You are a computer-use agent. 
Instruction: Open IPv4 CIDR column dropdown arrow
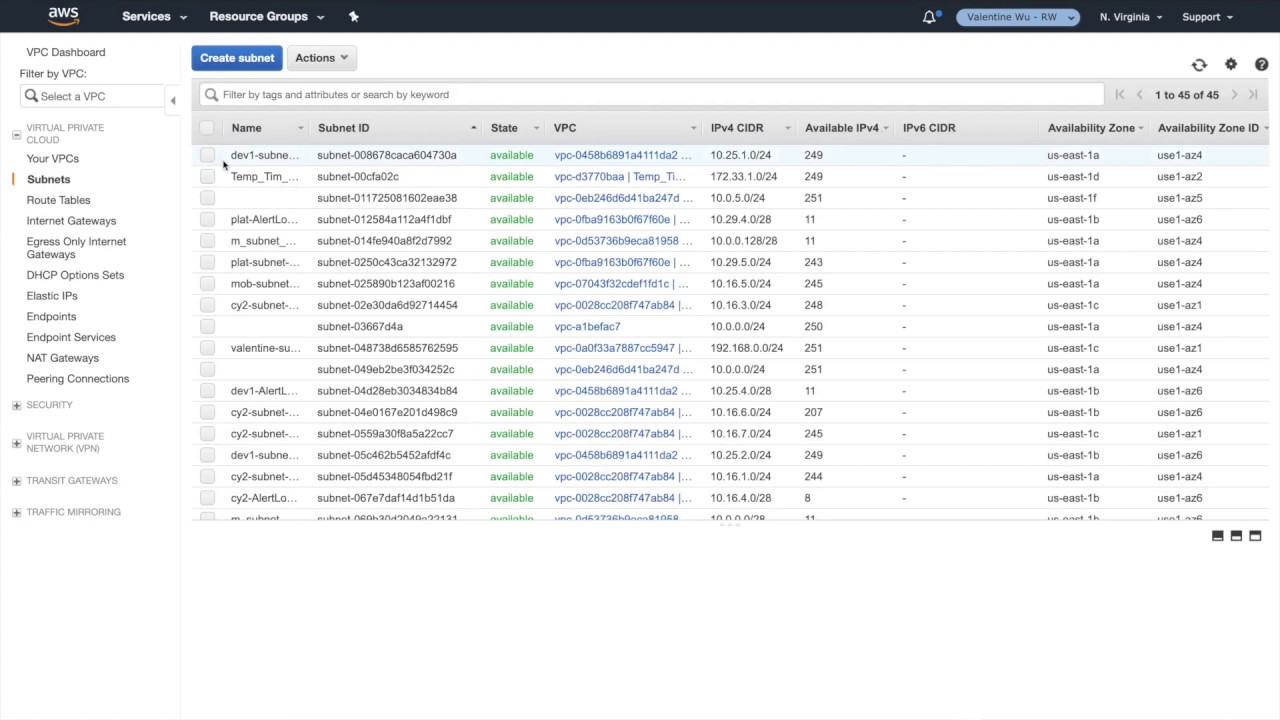pos(787,128)
